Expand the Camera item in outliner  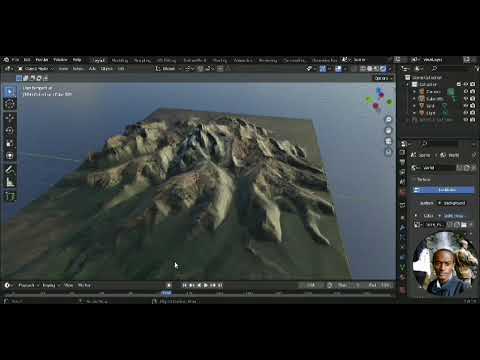click(x=414, y=92)
